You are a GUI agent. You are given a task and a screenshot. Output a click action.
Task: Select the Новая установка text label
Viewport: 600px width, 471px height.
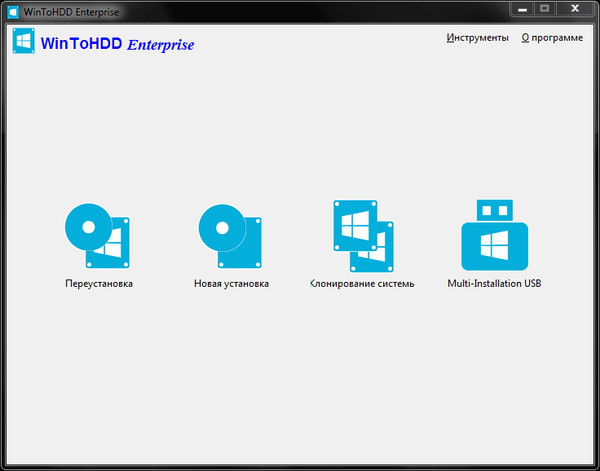click(231, 284)
